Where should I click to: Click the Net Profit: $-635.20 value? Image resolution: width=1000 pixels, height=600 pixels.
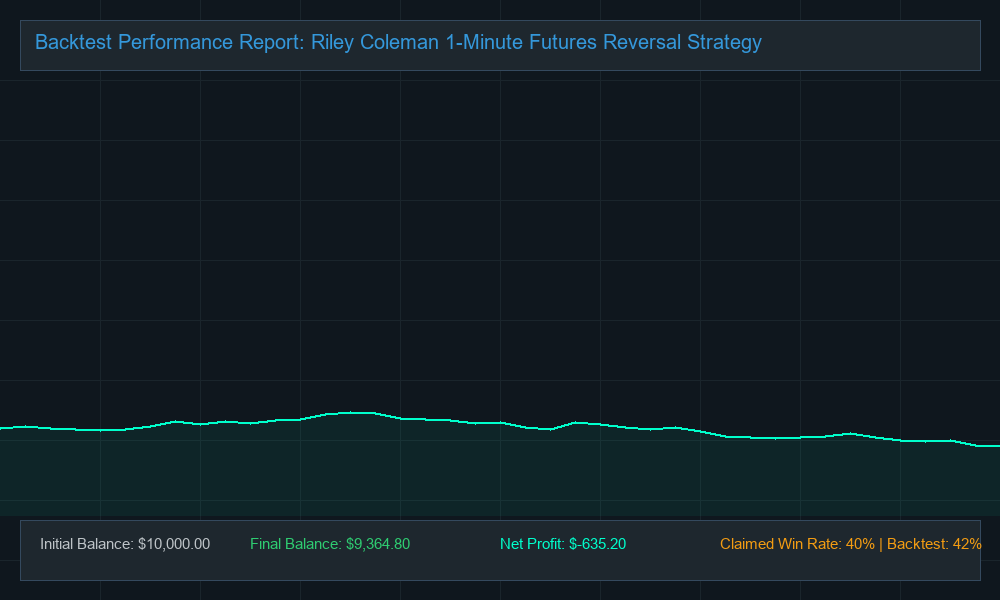[563, 544]
